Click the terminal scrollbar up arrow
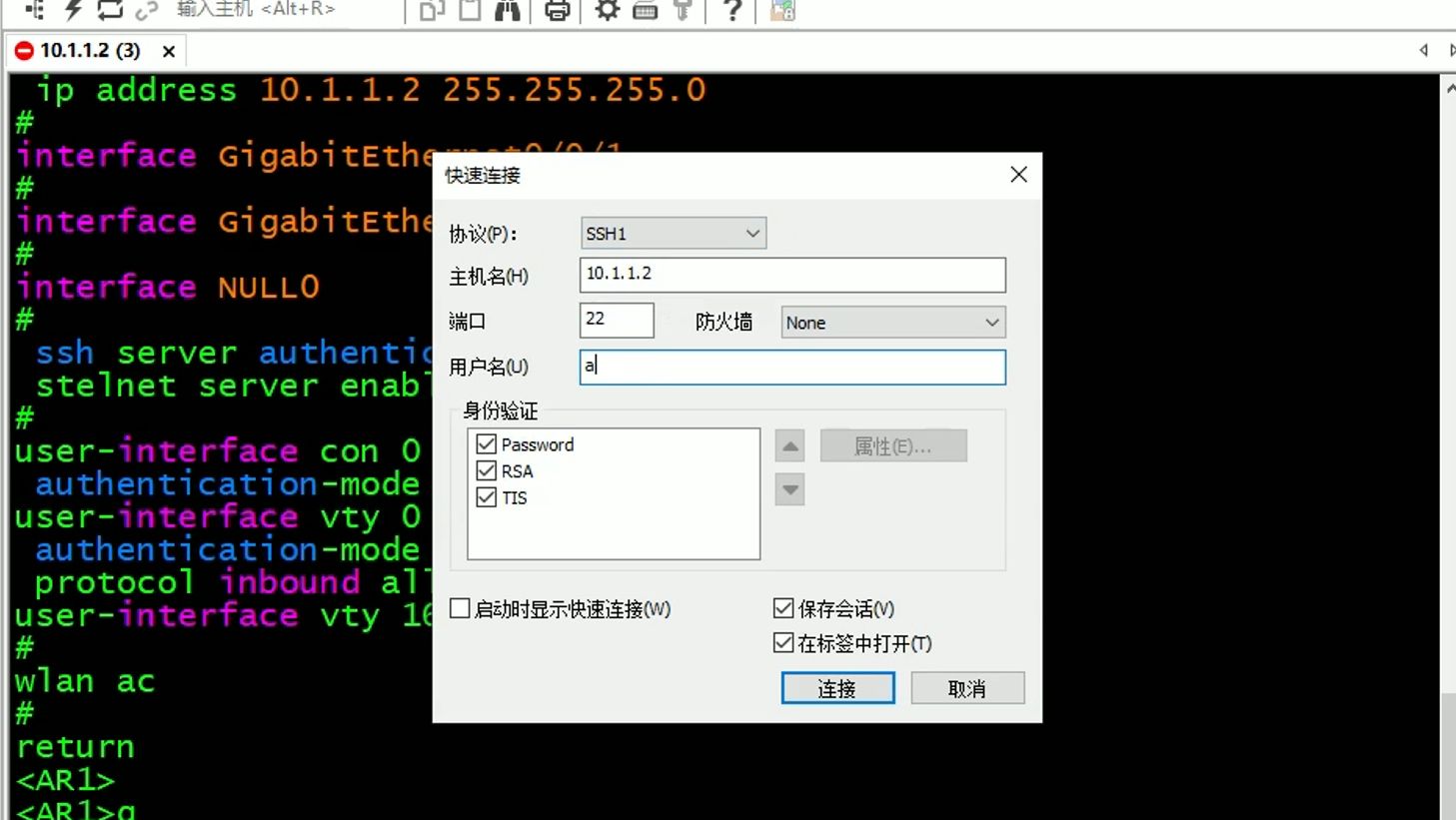Screen dimensions: 1456x820 [x=1450, y=88]
